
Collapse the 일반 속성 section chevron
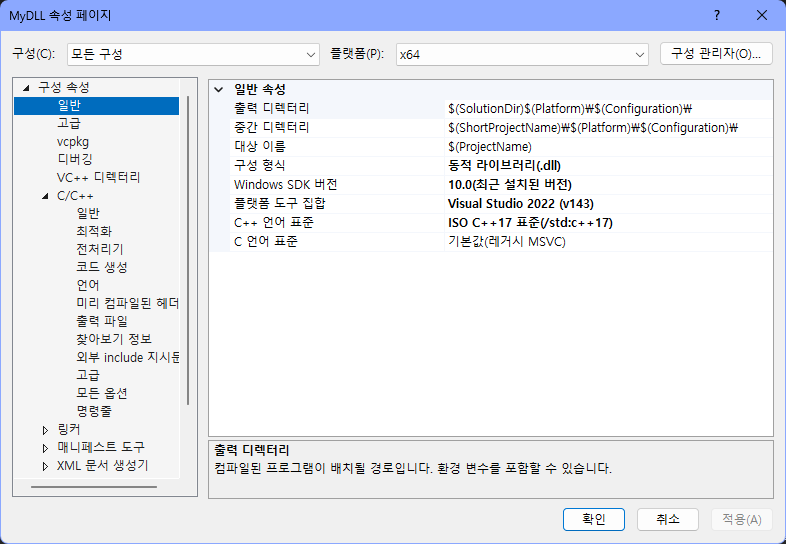pyautogui.click(x=219, y=89)
